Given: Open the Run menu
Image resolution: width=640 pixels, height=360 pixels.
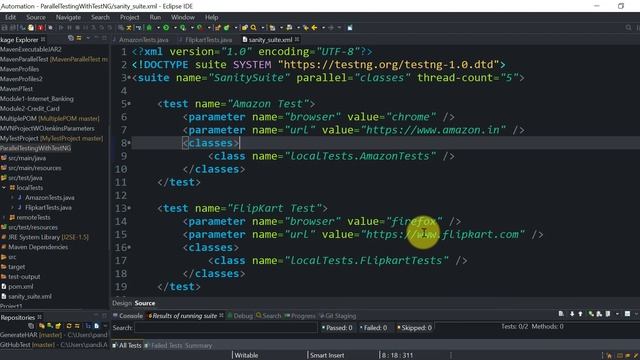Looking at the screenshot, I should click(x=155, y=17).
